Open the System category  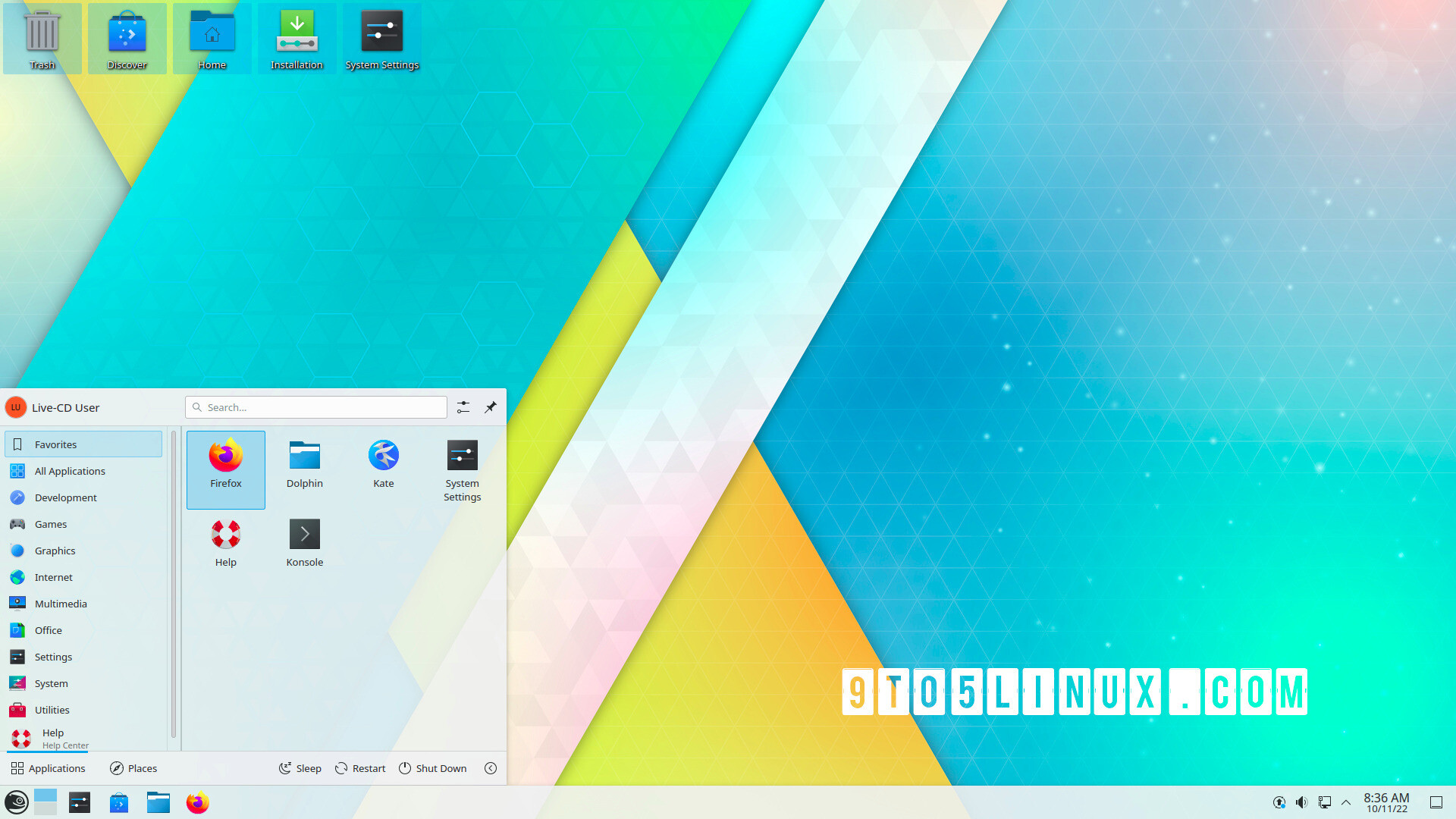pos(83,683)
